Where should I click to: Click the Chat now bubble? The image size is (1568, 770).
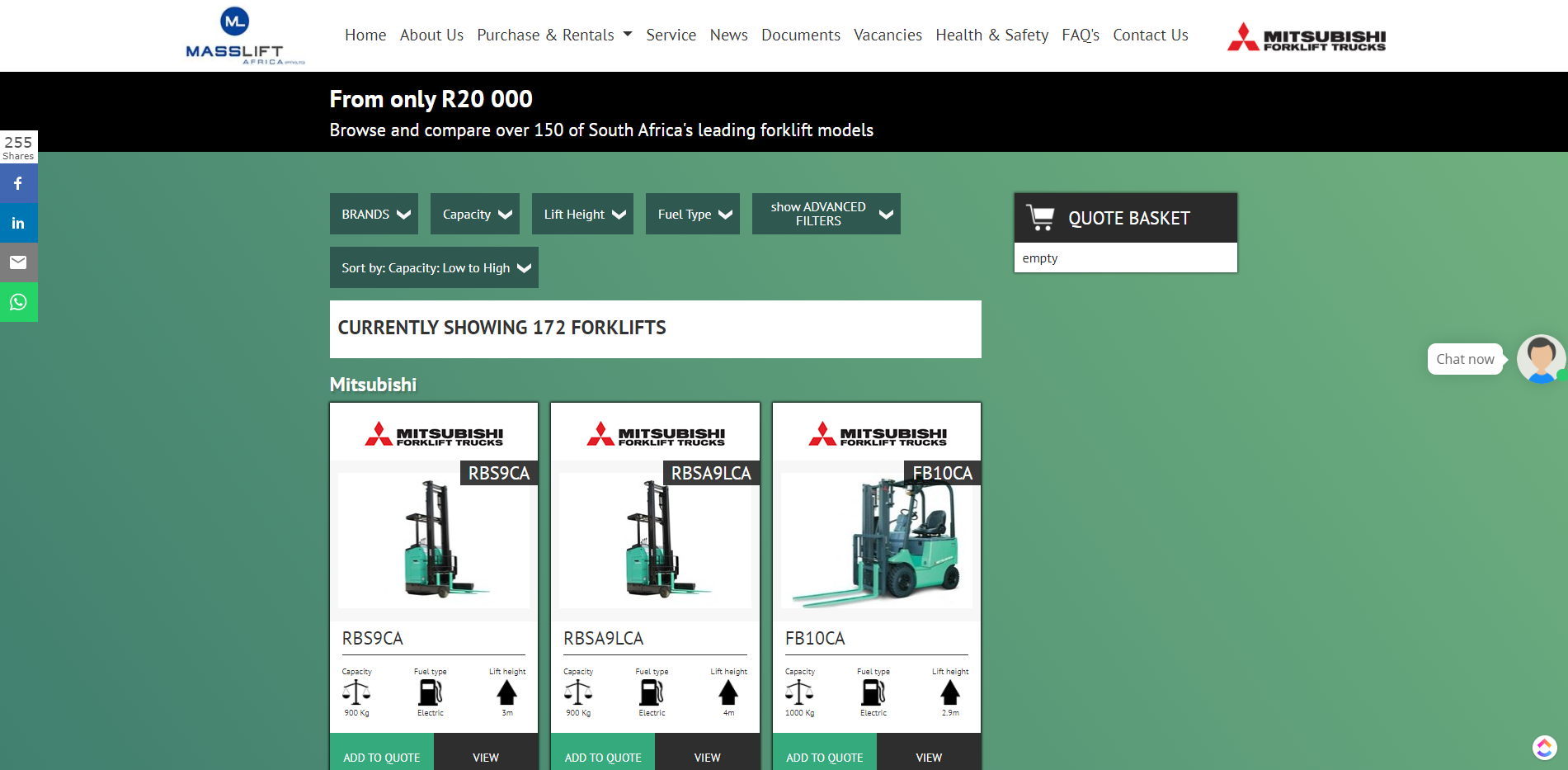coord(1466,359)
